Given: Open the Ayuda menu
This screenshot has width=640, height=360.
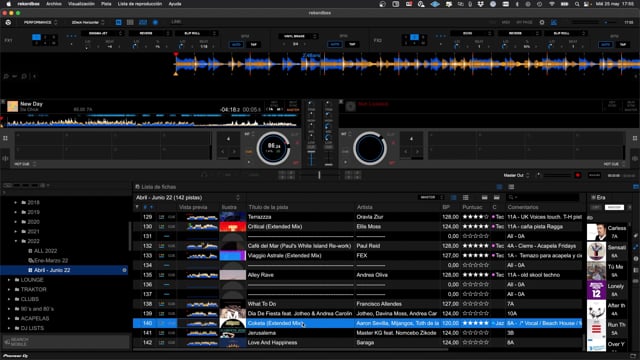Looking at the screenshot, I should tap(175, 4).
